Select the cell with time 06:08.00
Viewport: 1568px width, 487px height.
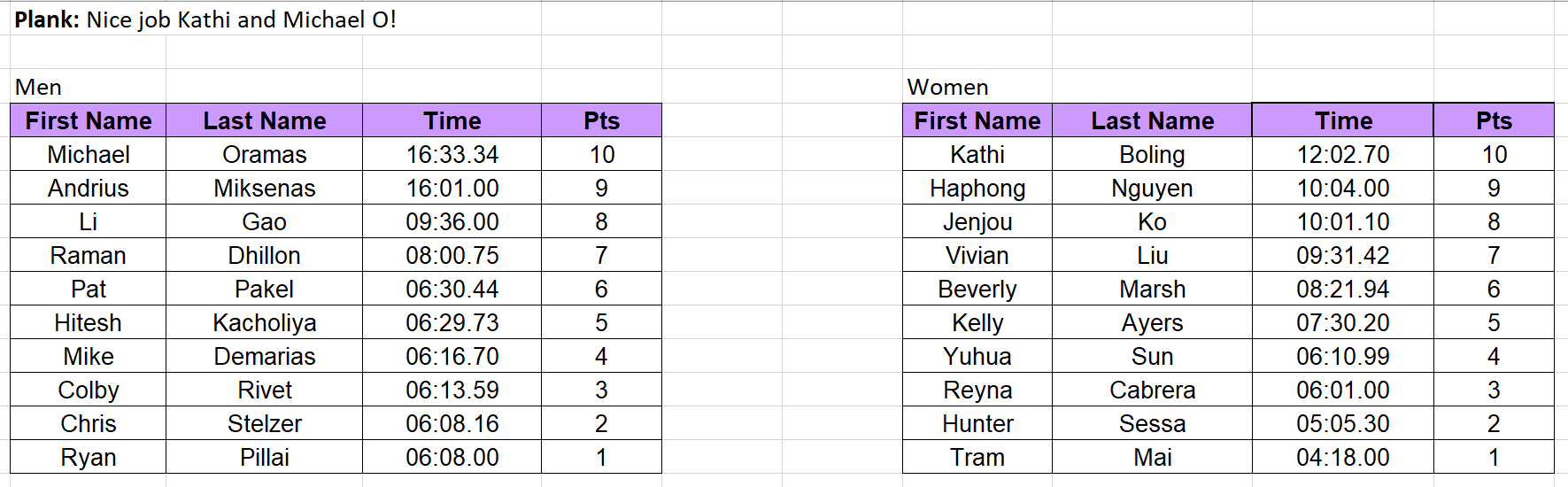tap(452, 457)
